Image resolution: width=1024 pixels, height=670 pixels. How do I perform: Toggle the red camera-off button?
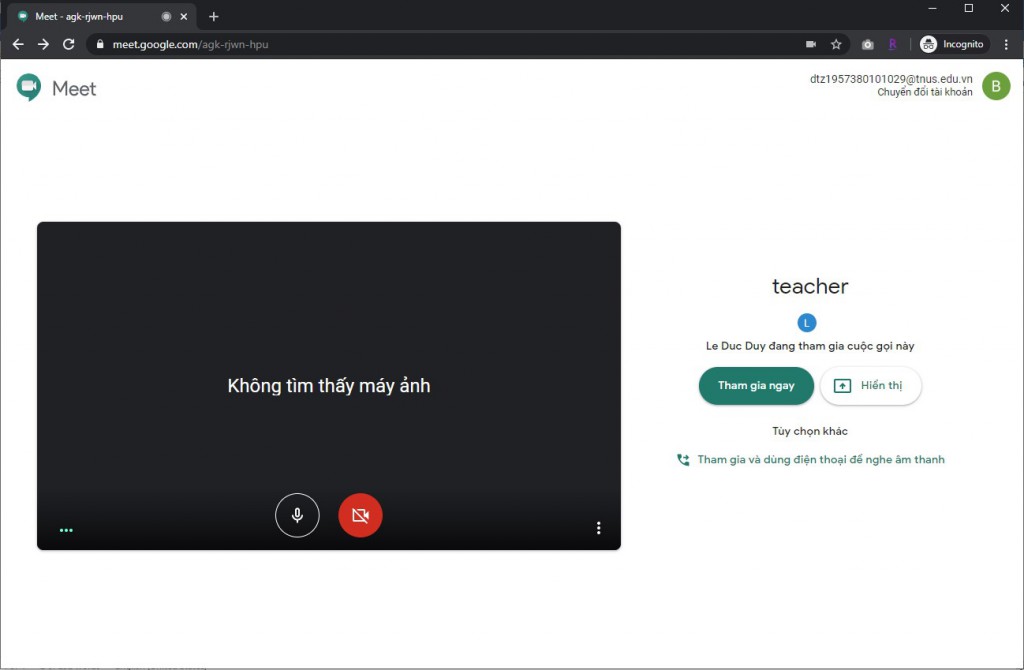(360, 515)
